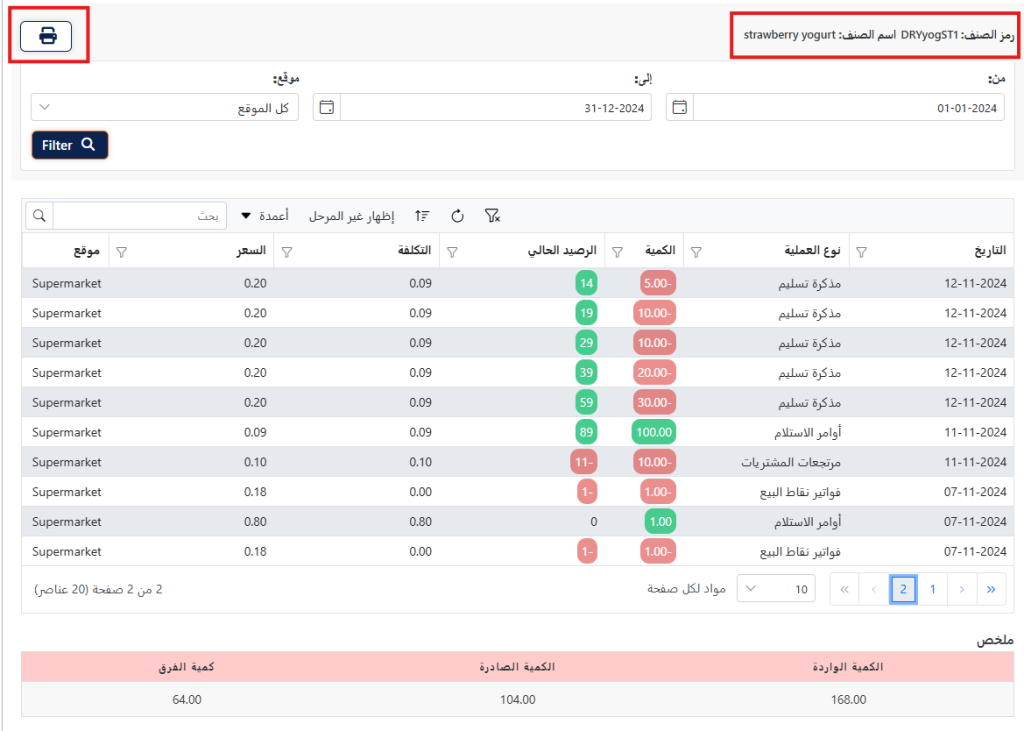Screen dimensions: 1024x731
Task: Click the refresh icon above the table
Action: coord(458,215)
